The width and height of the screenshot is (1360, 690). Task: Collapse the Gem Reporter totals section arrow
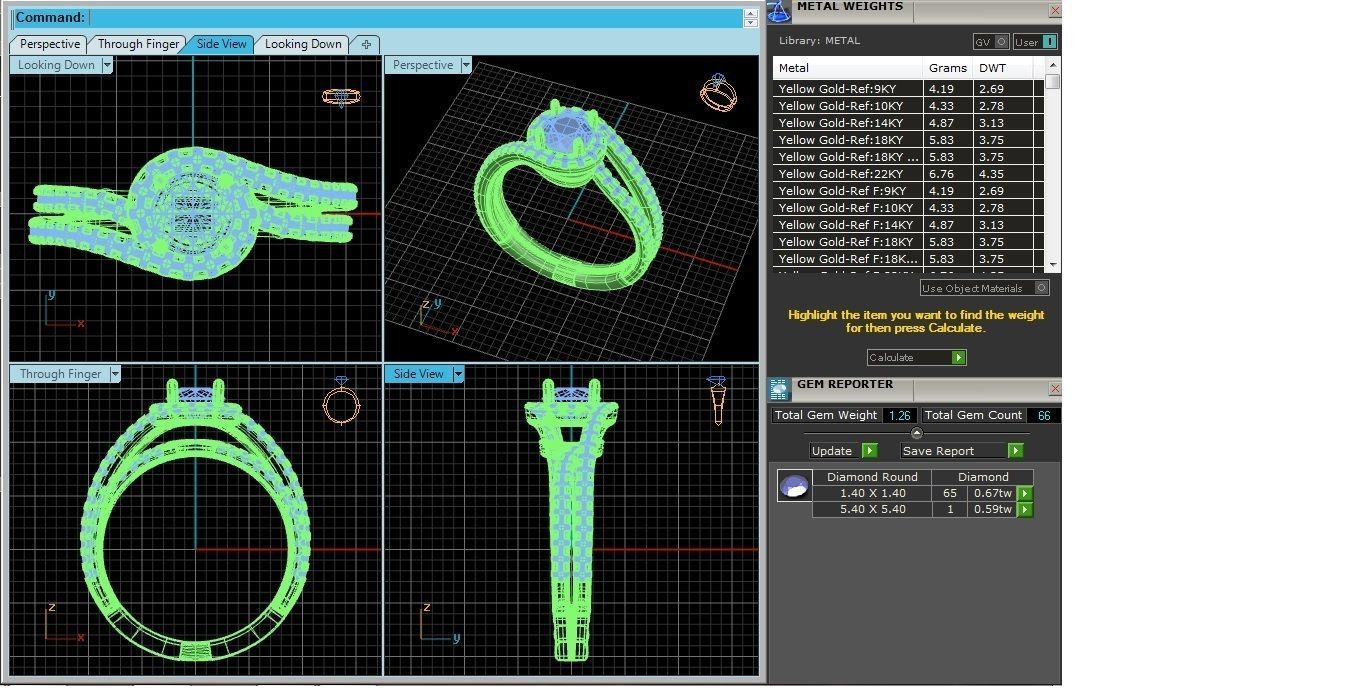(917, 433)
